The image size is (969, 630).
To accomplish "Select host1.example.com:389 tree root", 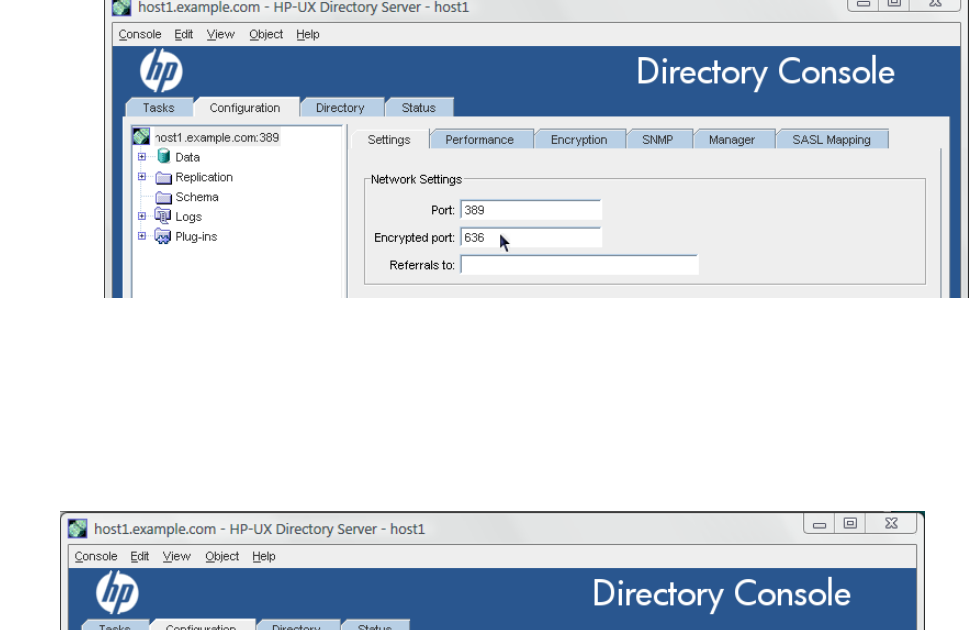I will pos(217,137).
